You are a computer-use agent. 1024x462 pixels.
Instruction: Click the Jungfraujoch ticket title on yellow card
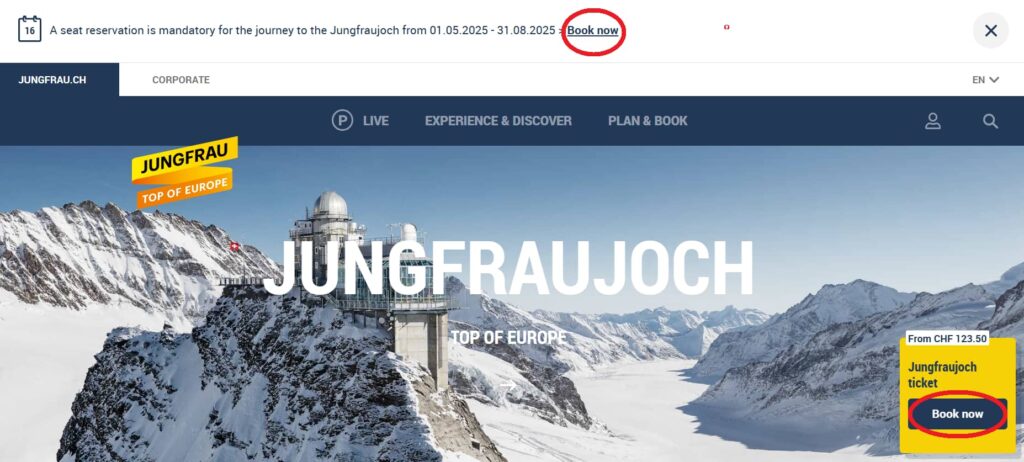click(x=942, y=374)
